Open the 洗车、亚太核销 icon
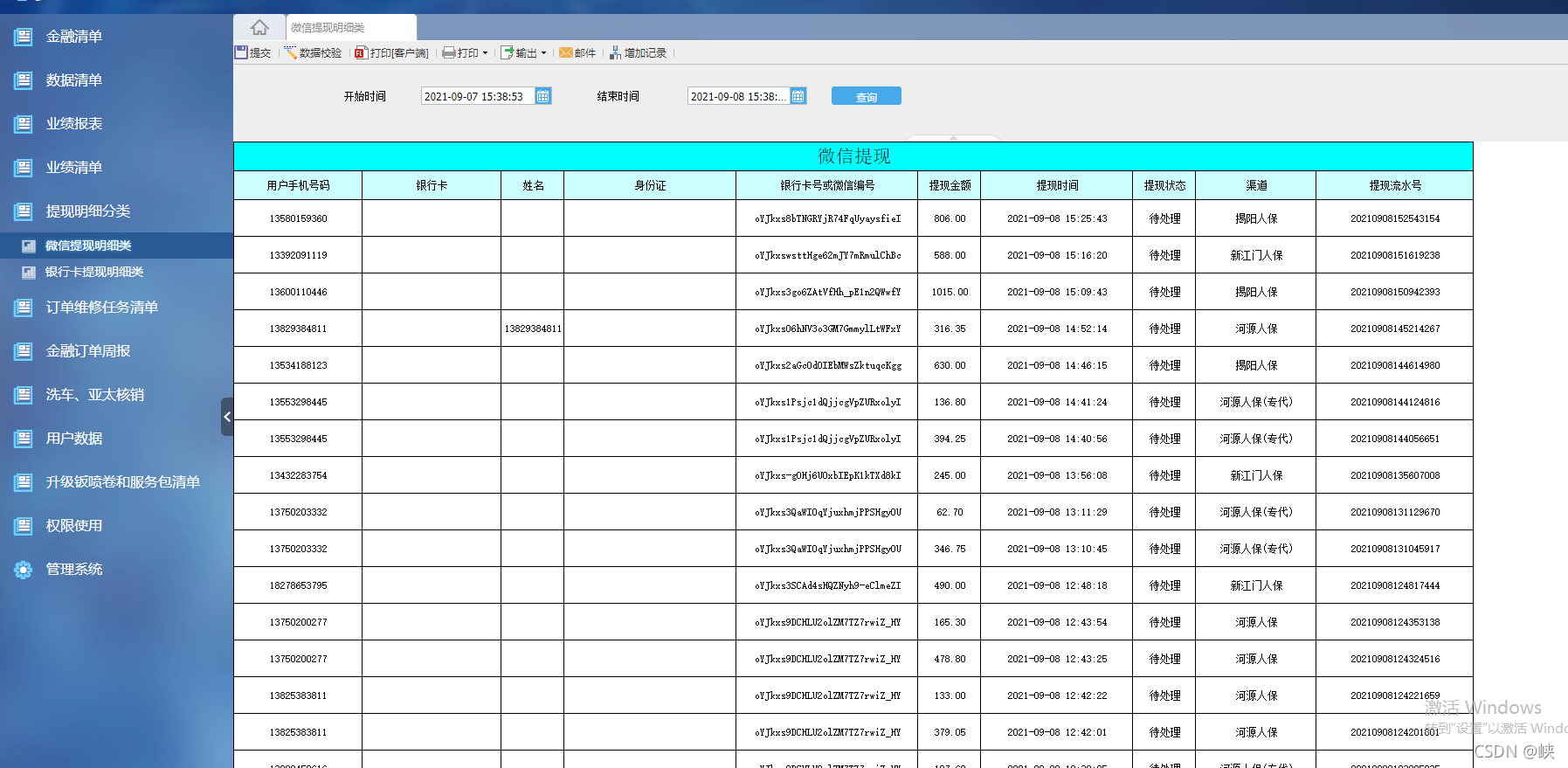Screen dimensions: 1568x768 coord(24,395)
